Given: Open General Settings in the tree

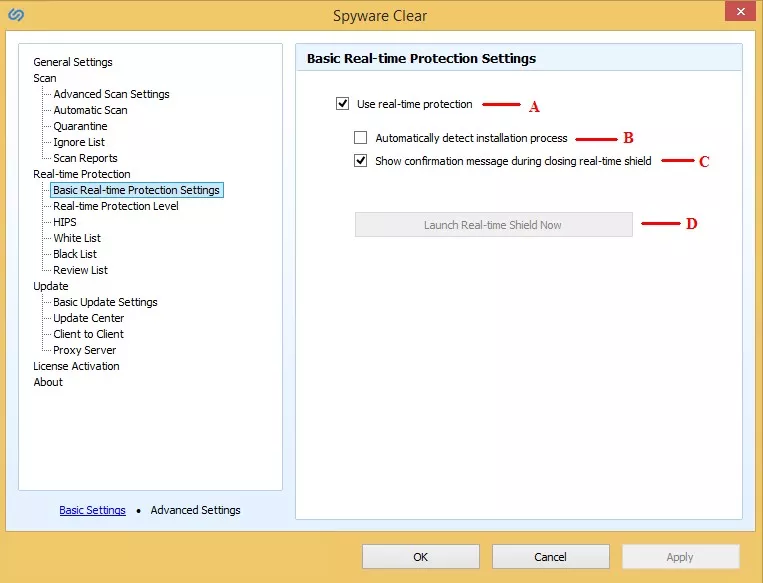Looking at the screenshot, I should 73,62.
